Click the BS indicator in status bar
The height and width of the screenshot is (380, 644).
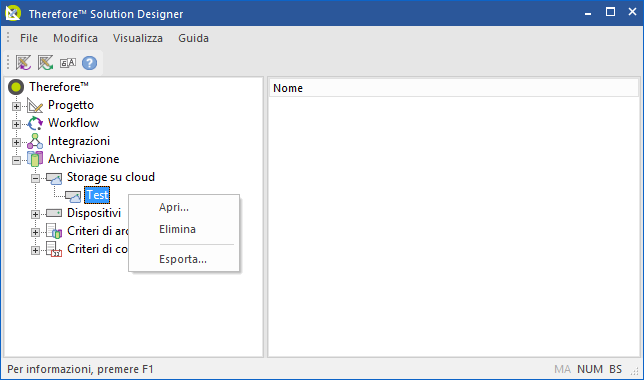615,369
